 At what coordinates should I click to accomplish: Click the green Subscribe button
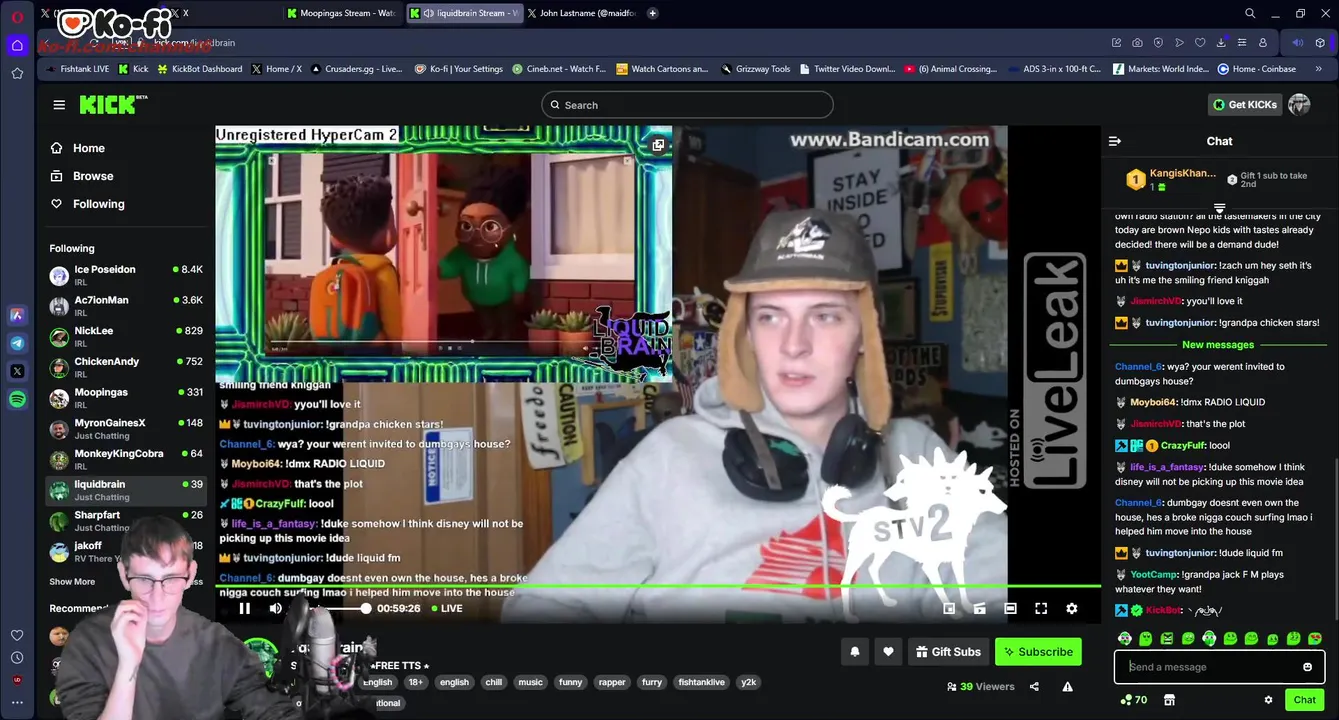pyautogui.click(x=1038, y=652)
